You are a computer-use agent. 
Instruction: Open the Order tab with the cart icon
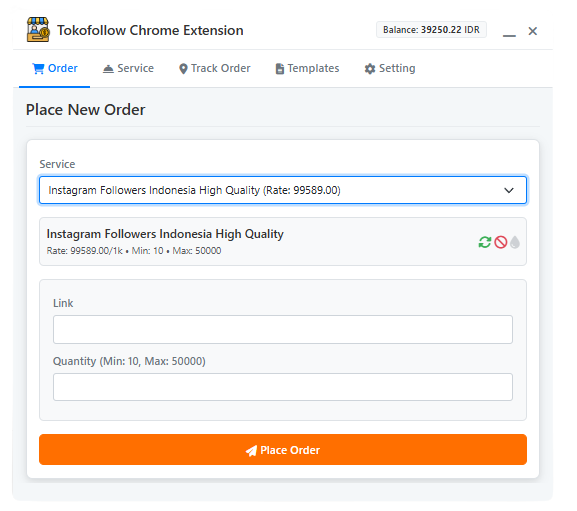55,68
